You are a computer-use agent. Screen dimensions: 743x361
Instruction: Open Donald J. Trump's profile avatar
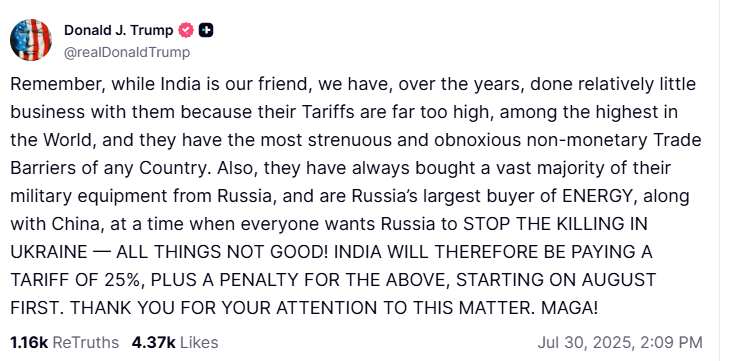point(31,40)
